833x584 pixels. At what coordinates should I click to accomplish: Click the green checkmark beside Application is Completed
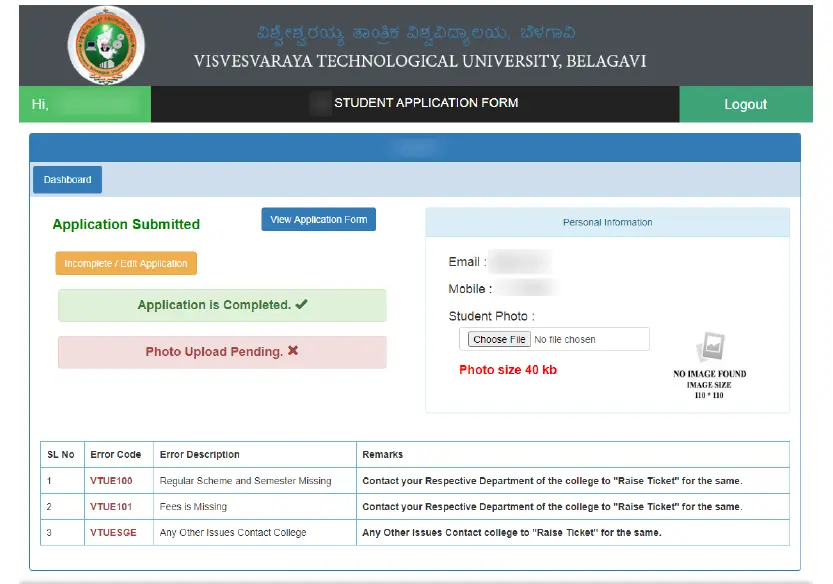click(301, 304)
